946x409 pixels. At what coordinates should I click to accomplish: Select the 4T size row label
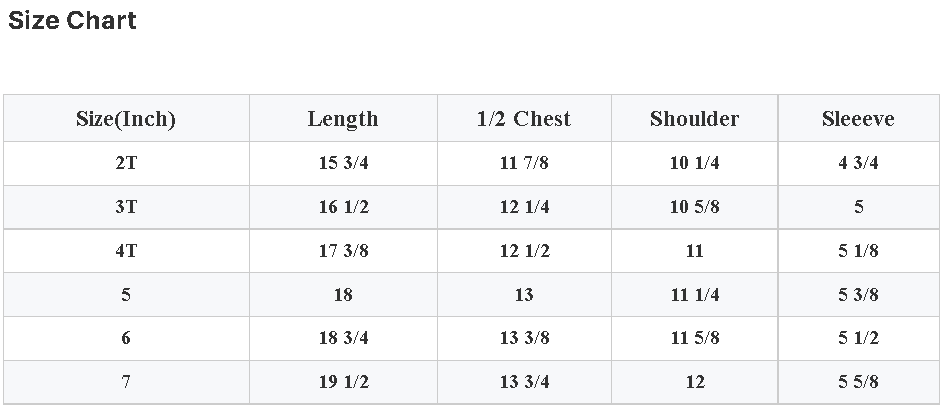[x=126, y=251]
